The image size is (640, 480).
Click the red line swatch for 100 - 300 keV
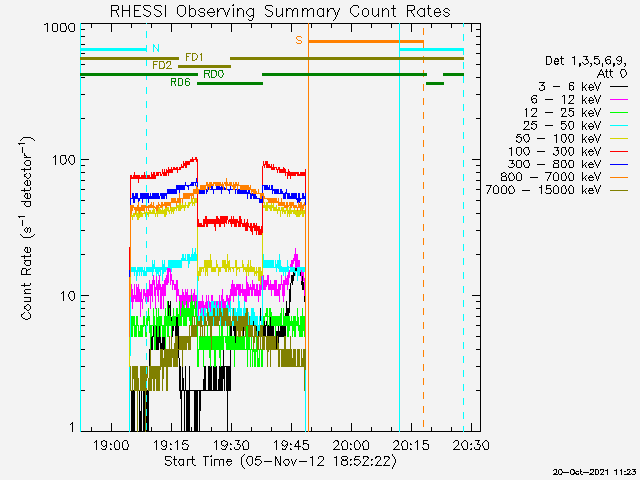[619, 152]
